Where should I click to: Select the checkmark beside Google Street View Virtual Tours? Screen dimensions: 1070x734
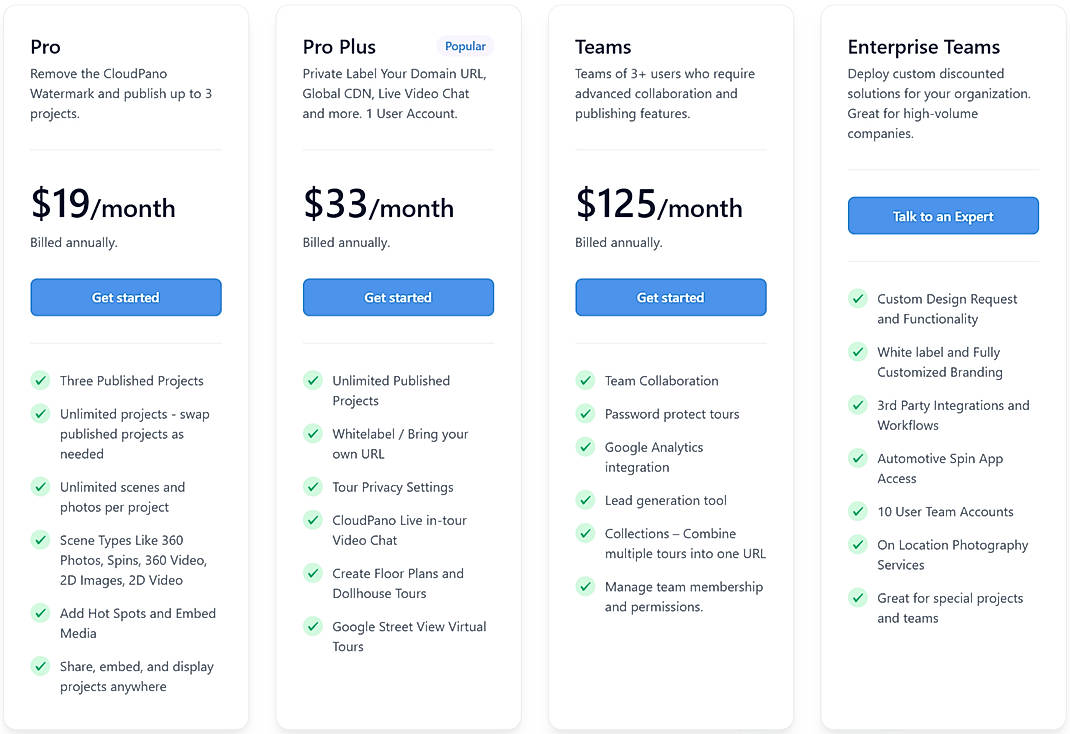(313, 627)
